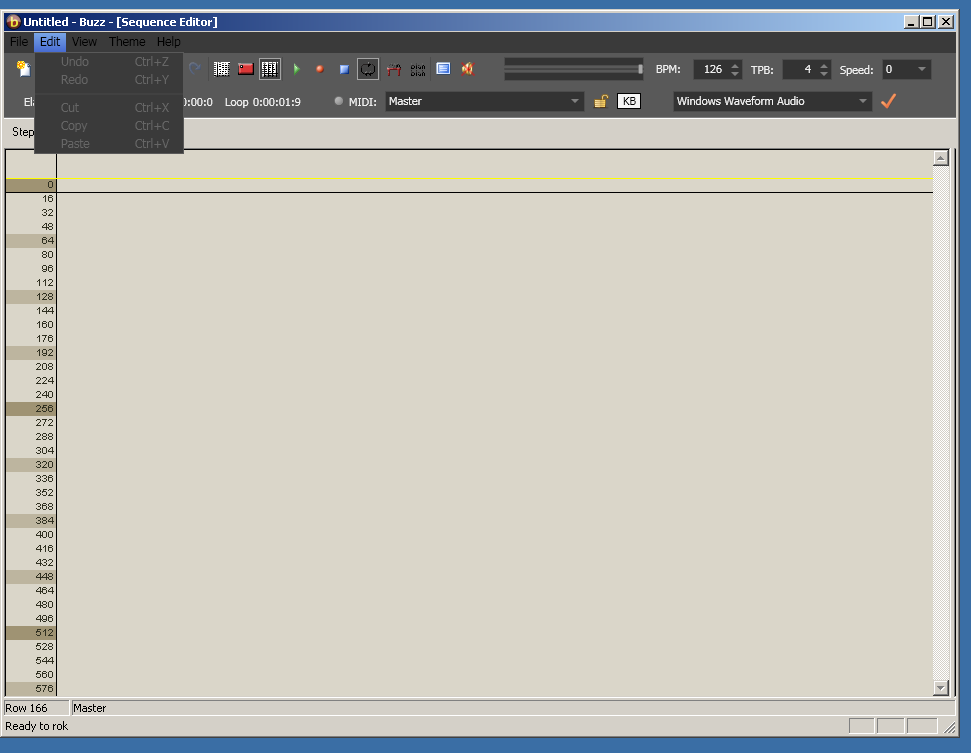Click the hard disk recorder icon
Viewport: 971px width, 753px height.
coord(418,69)
